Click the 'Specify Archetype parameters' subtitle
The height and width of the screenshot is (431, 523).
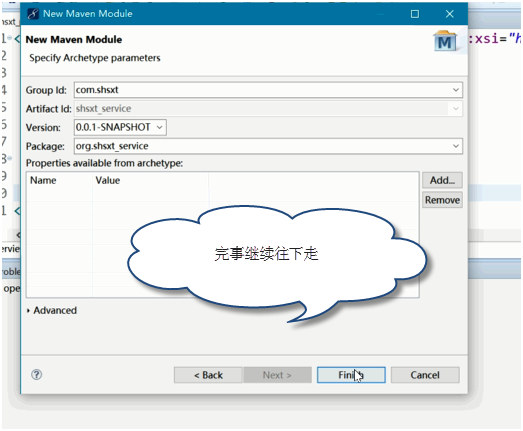tap(95, 58)
